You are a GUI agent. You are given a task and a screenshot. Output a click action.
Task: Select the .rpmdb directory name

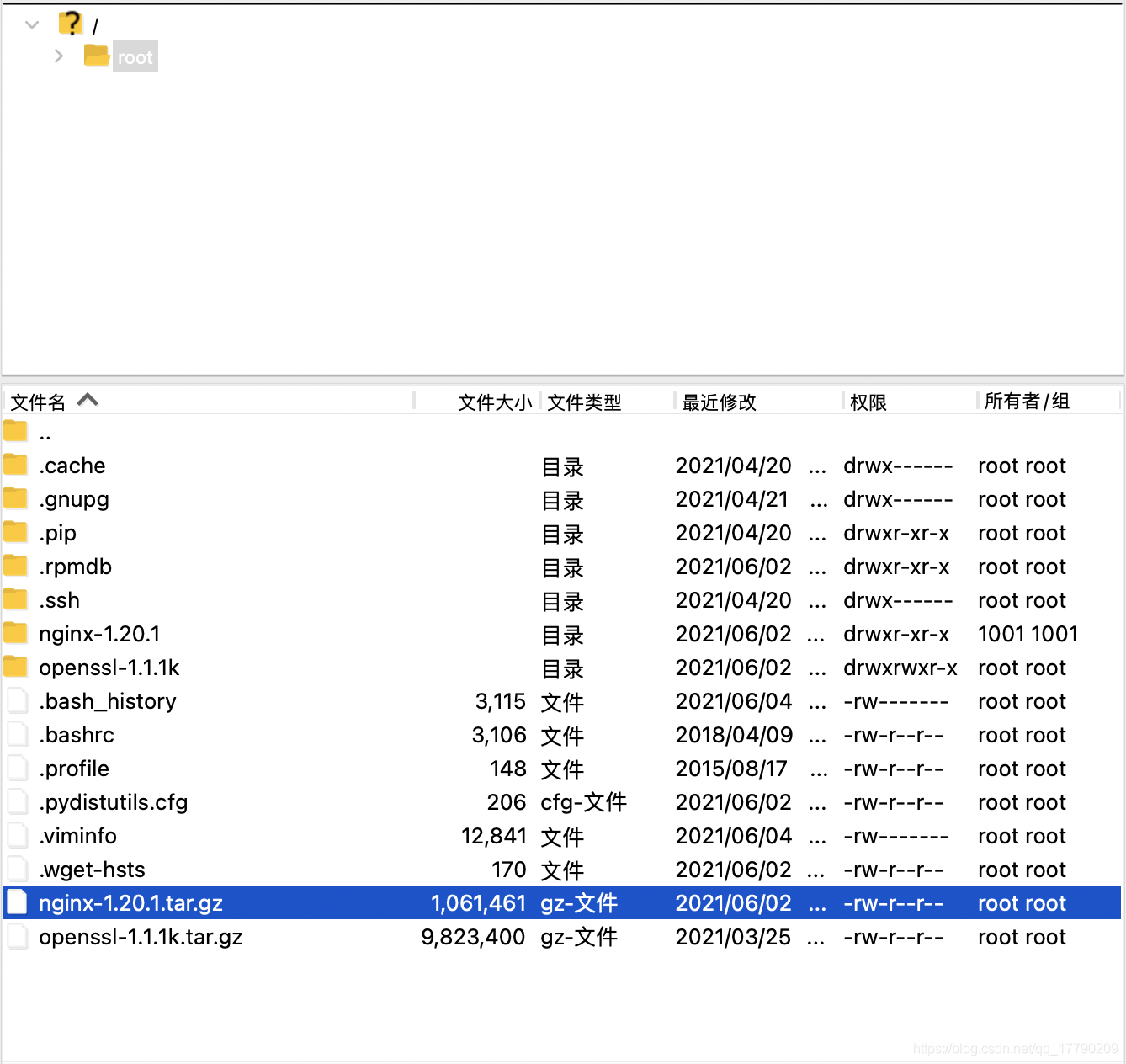pos(75,567)
